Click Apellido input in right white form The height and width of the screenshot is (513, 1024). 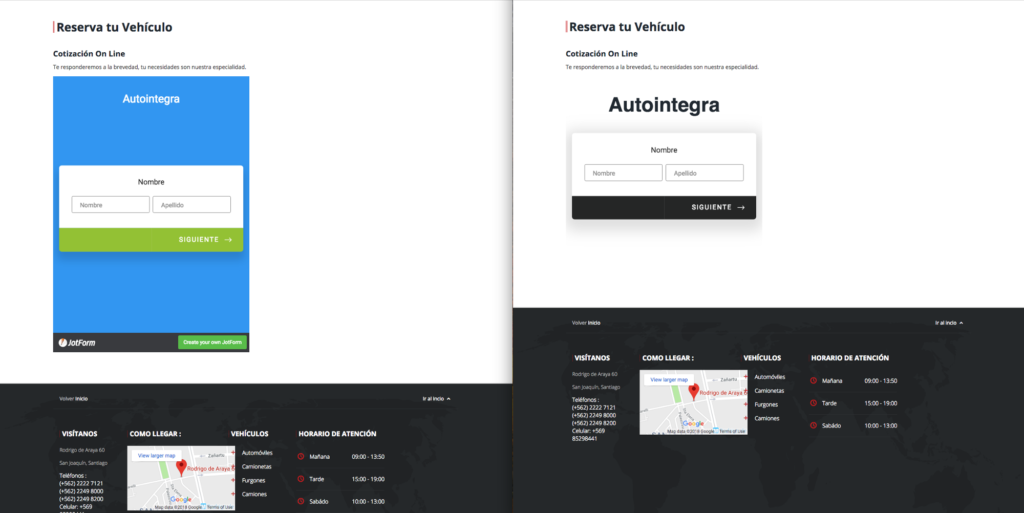[704, 173]
